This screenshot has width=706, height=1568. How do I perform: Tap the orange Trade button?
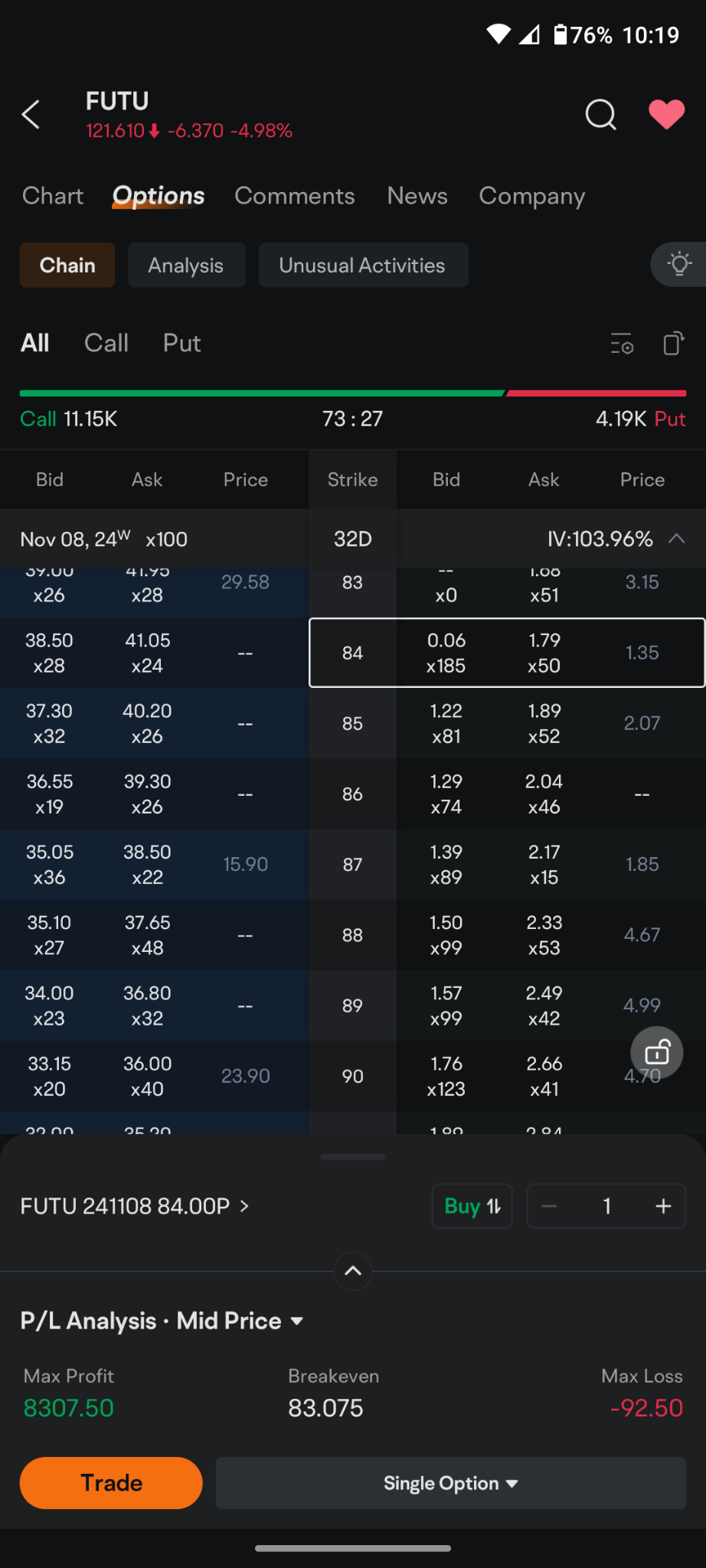pos(111,1483)
